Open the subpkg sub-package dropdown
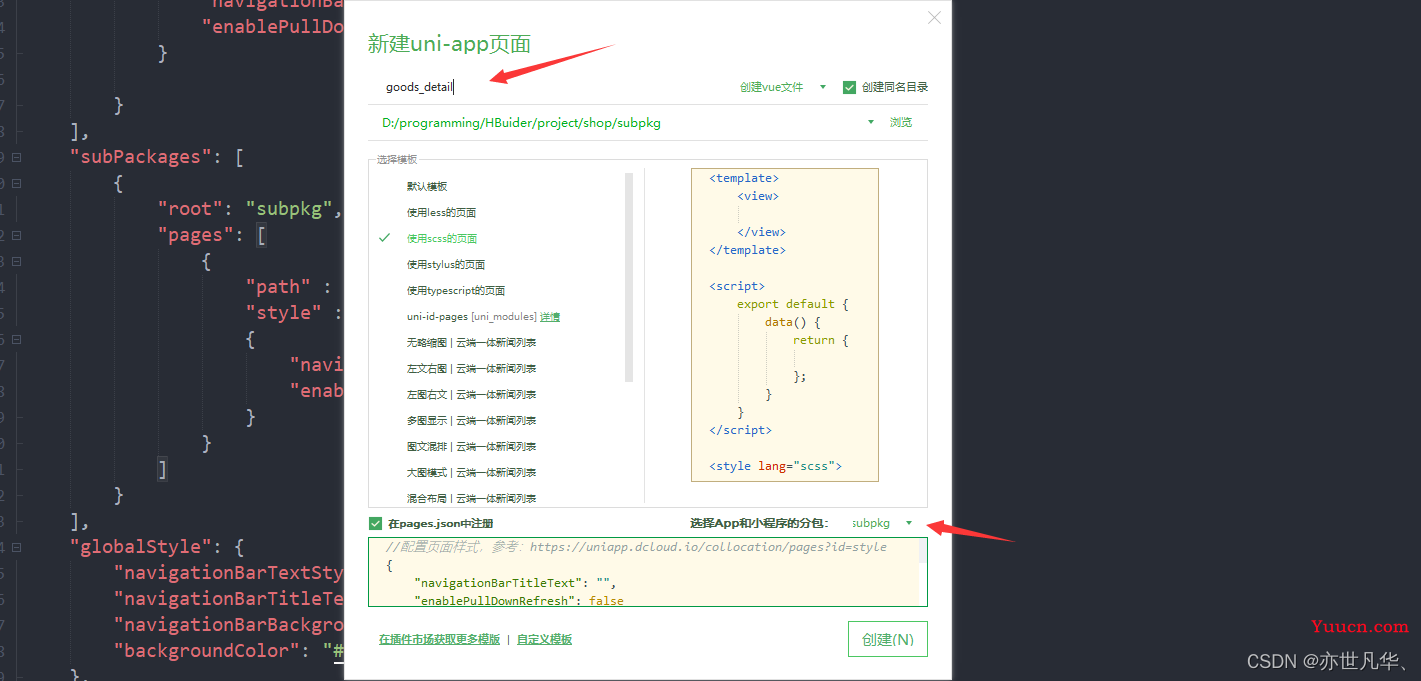The width and height of the screenshot is (1421, 681). pyautogui.click(x=882, y=523)
